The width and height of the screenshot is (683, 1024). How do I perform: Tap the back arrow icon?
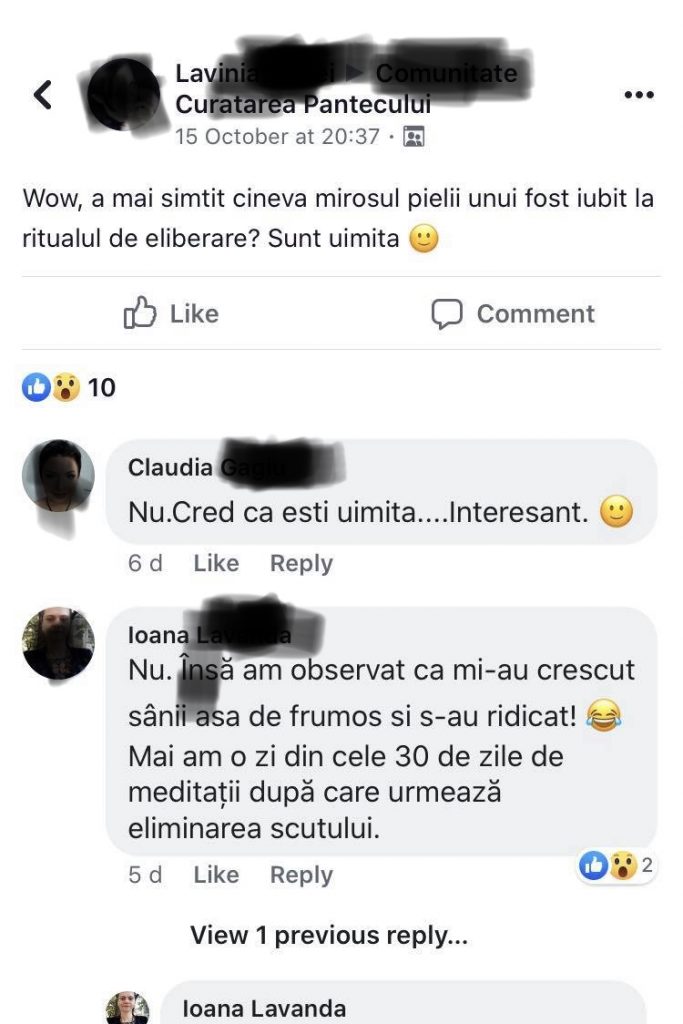(x=43, y=95)
